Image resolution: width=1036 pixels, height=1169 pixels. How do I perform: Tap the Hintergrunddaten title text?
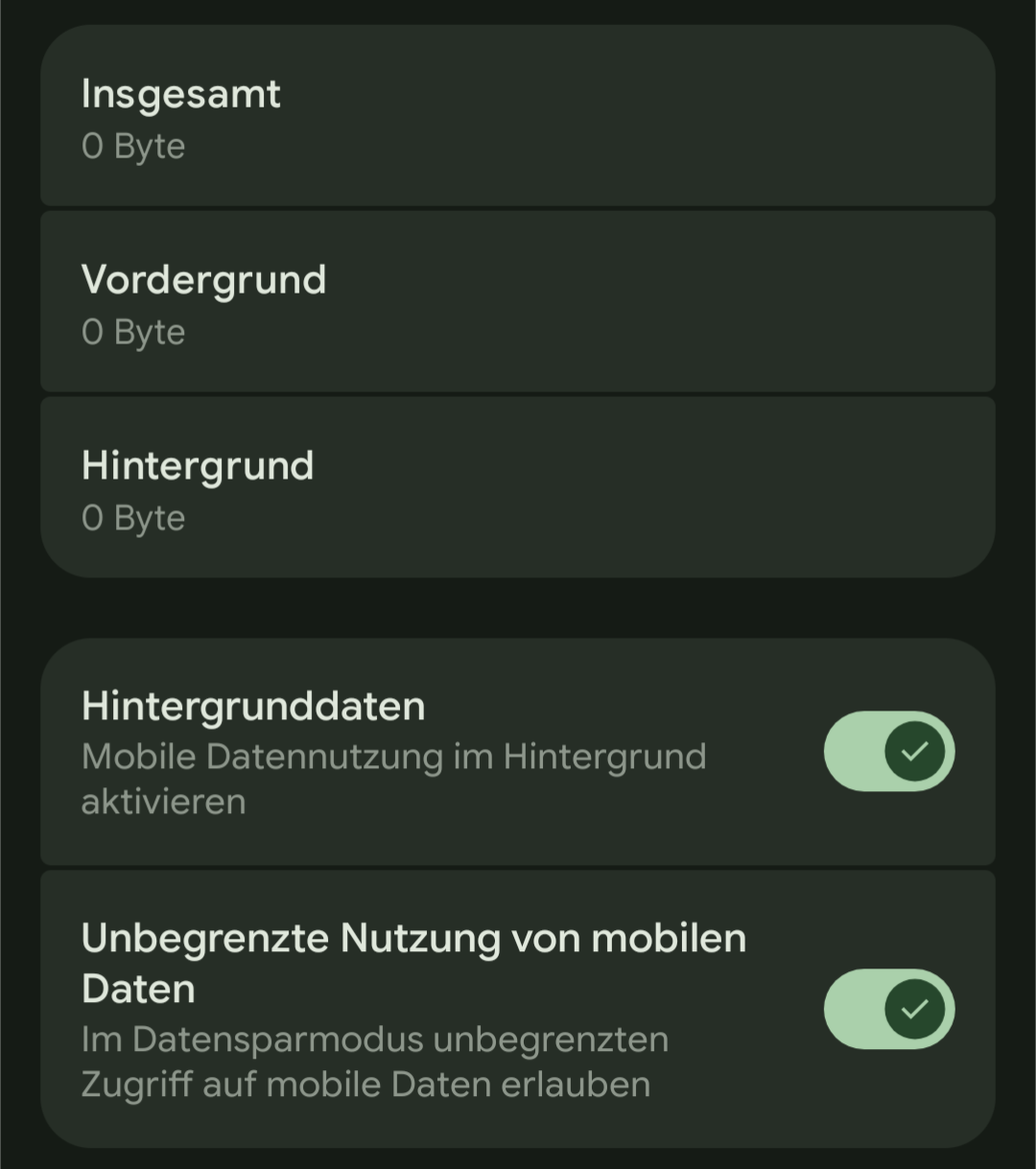[252, 707]
